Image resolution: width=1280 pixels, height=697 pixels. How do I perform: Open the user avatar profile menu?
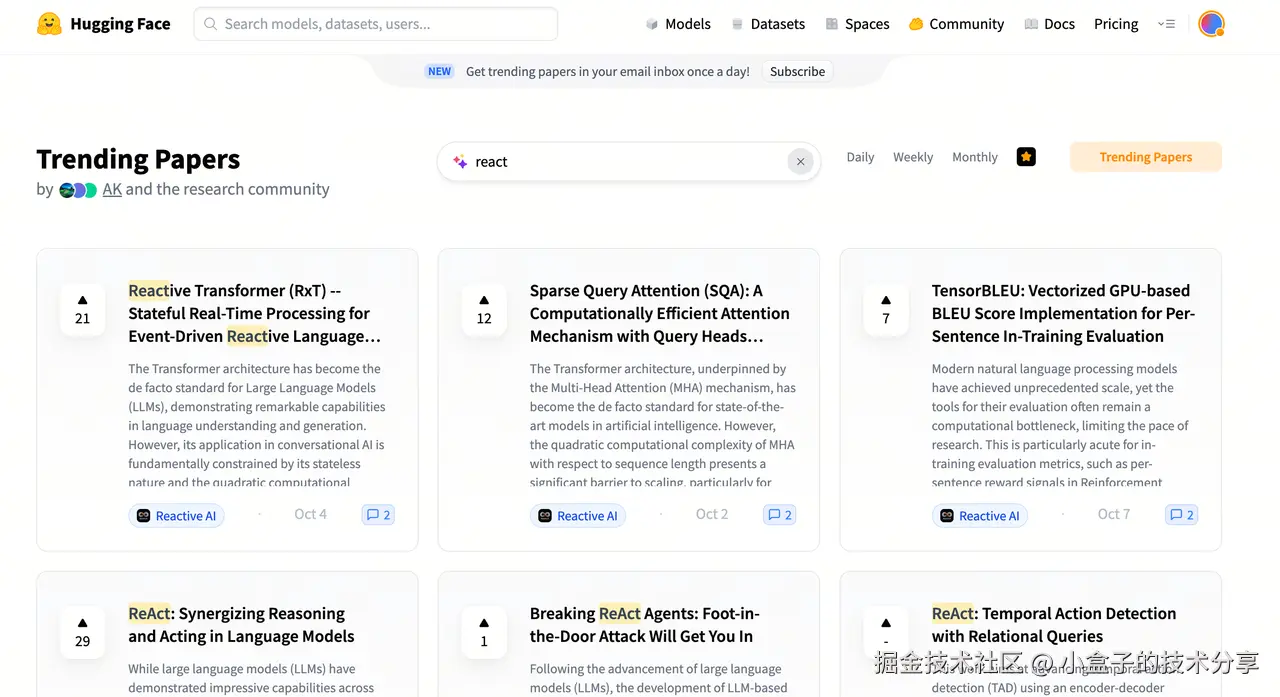(x=1211, y=24)
